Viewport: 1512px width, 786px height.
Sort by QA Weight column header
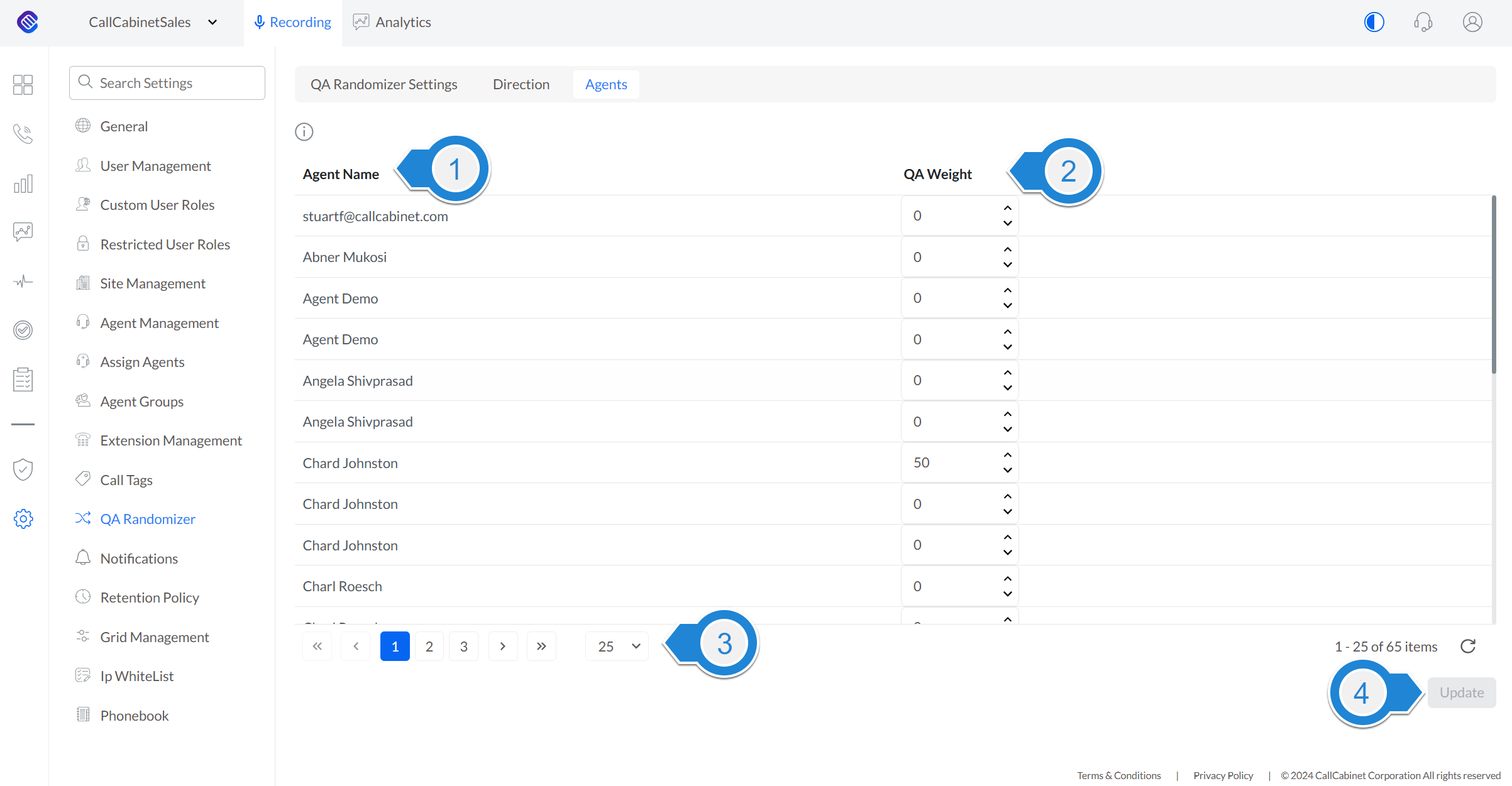pyautogui.click(x=937, y=174)
